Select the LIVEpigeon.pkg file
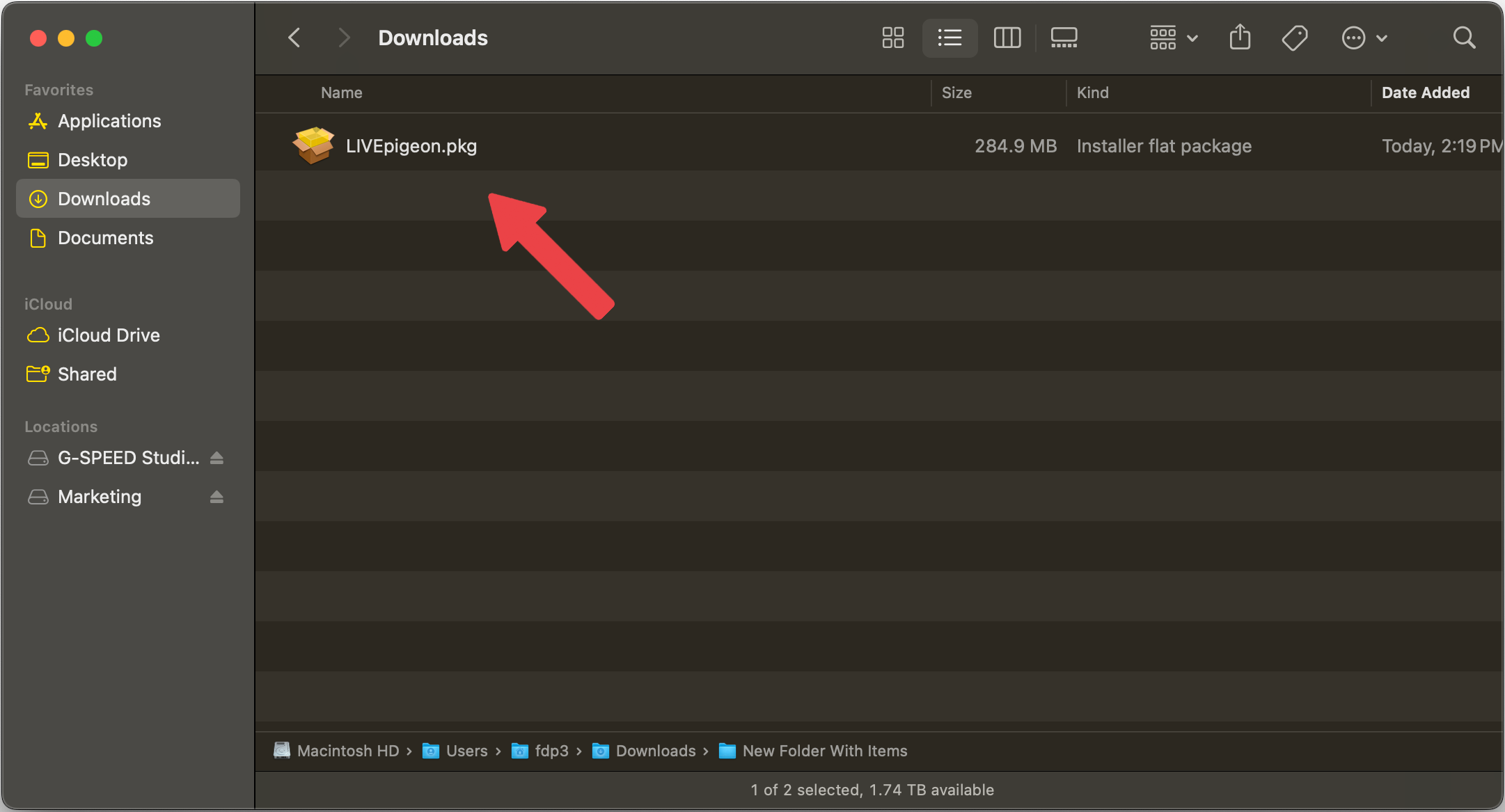The height and width of the screenshot is (812, 1505). [x=411, y=146]
